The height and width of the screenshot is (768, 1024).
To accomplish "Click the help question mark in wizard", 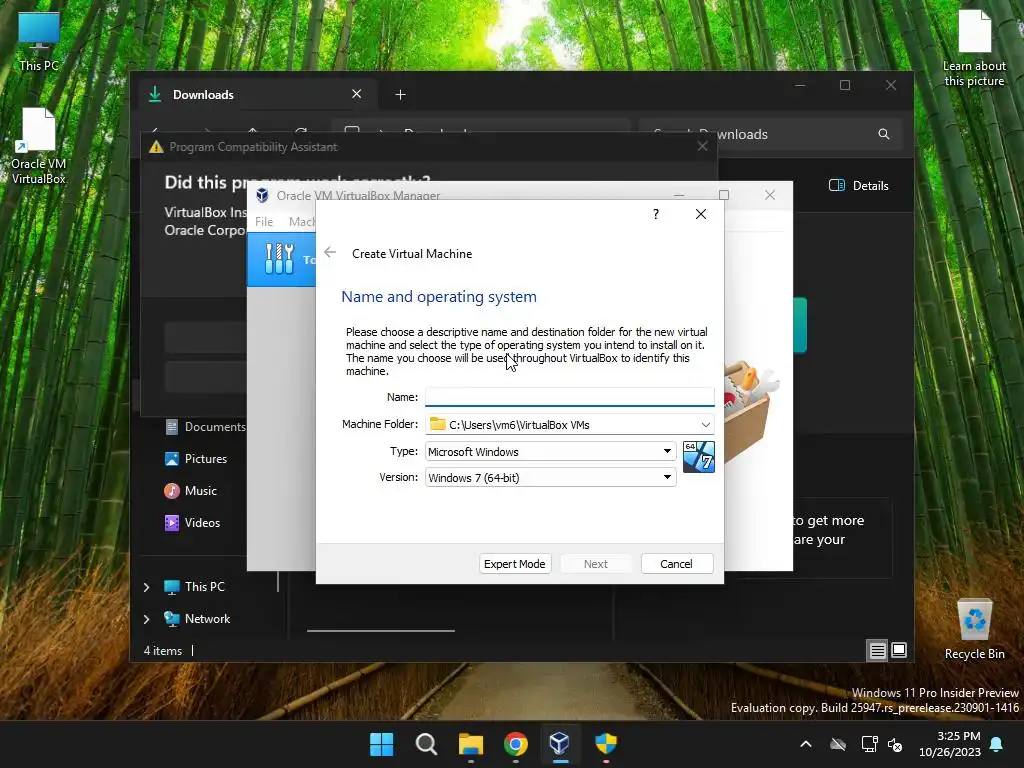I will [656, 214].
